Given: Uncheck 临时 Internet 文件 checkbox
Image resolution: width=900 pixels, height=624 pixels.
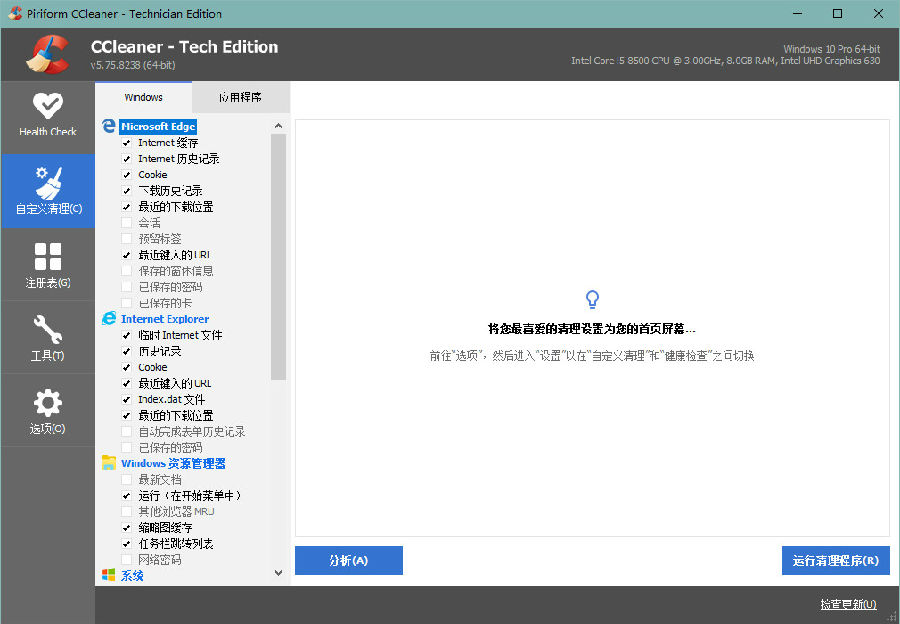Looking at the screenshot, I should (x=127, y=335).
